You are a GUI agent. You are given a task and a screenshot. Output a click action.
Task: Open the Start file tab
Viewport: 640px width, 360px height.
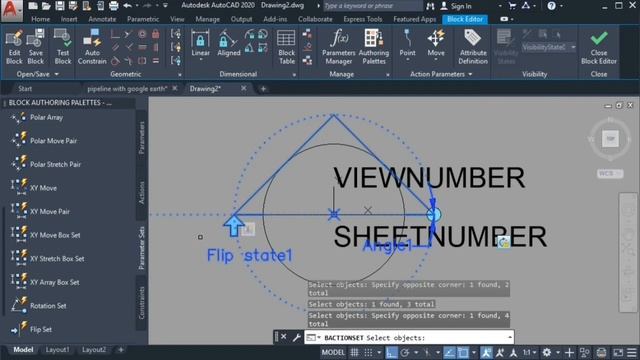click(x=24, y=89)
